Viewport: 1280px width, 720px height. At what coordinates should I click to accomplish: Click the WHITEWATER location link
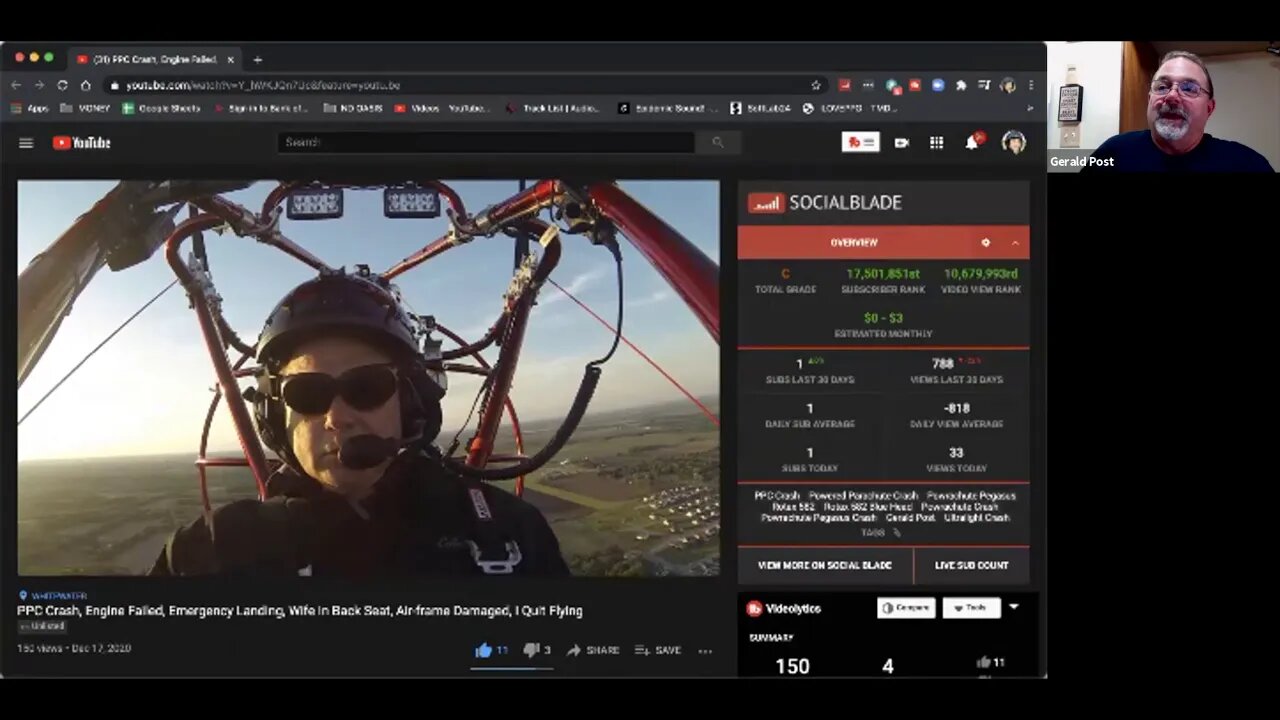coord(59,596)
